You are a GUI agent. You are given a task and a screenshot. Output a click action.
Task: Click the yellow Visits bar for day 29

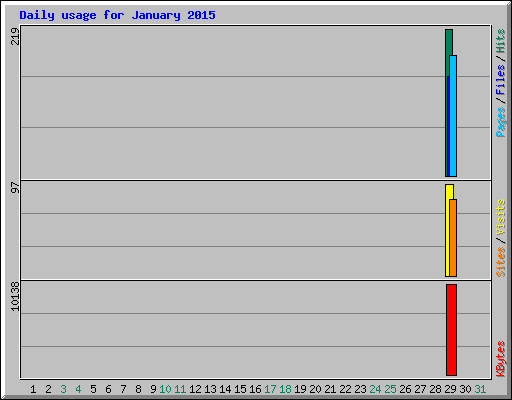click(448, 230)
